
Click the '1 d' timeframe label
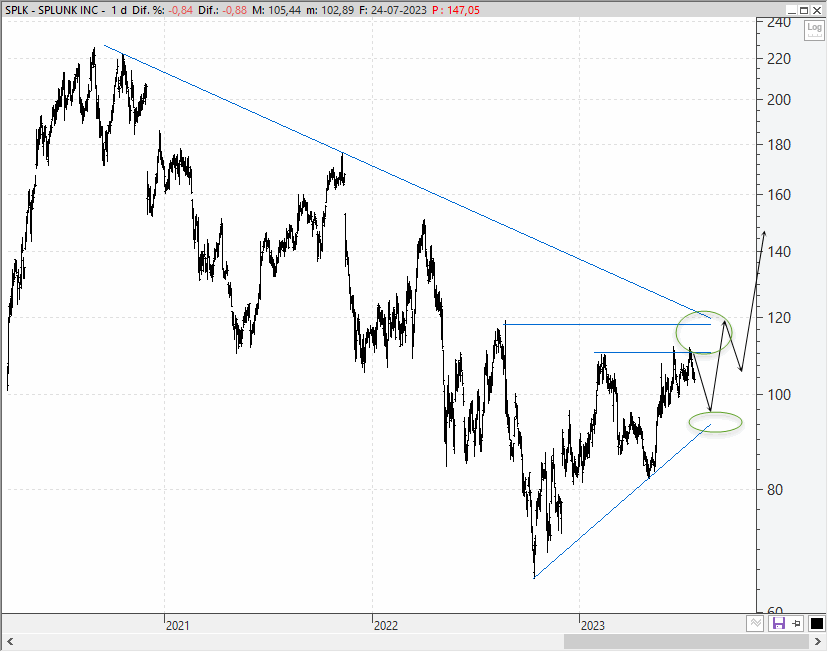click(119, 10)
